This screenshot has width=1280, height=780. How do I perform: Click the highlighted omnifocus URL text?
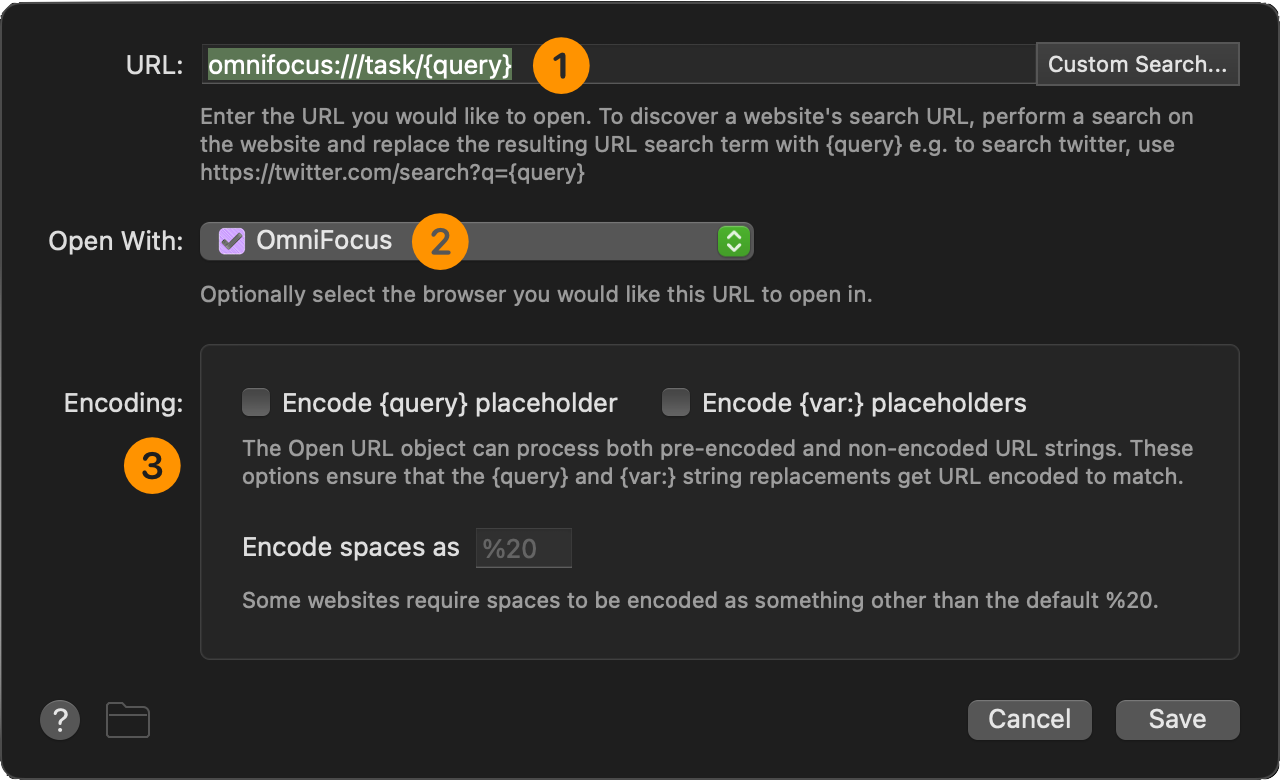tap(360, 65)
